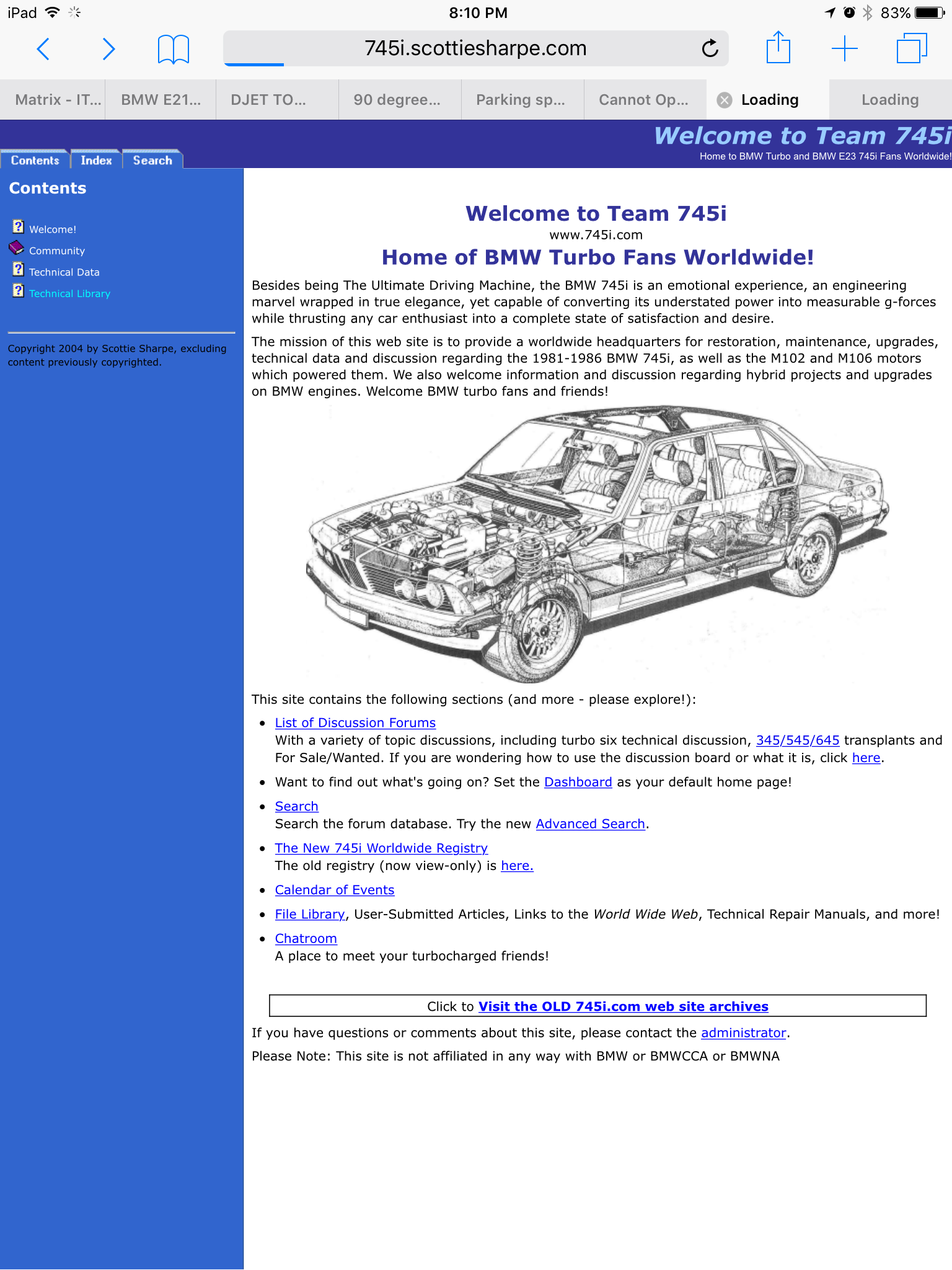The width and height of the screenshot is (952, 1270).
Task: Open Technical Library in contents tree
Action: click(x=69, y=293)
